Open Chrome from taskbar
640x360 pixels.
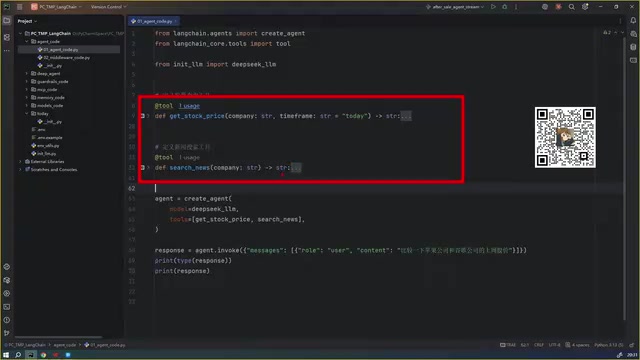pyautogui.click(x=43, y=355)
